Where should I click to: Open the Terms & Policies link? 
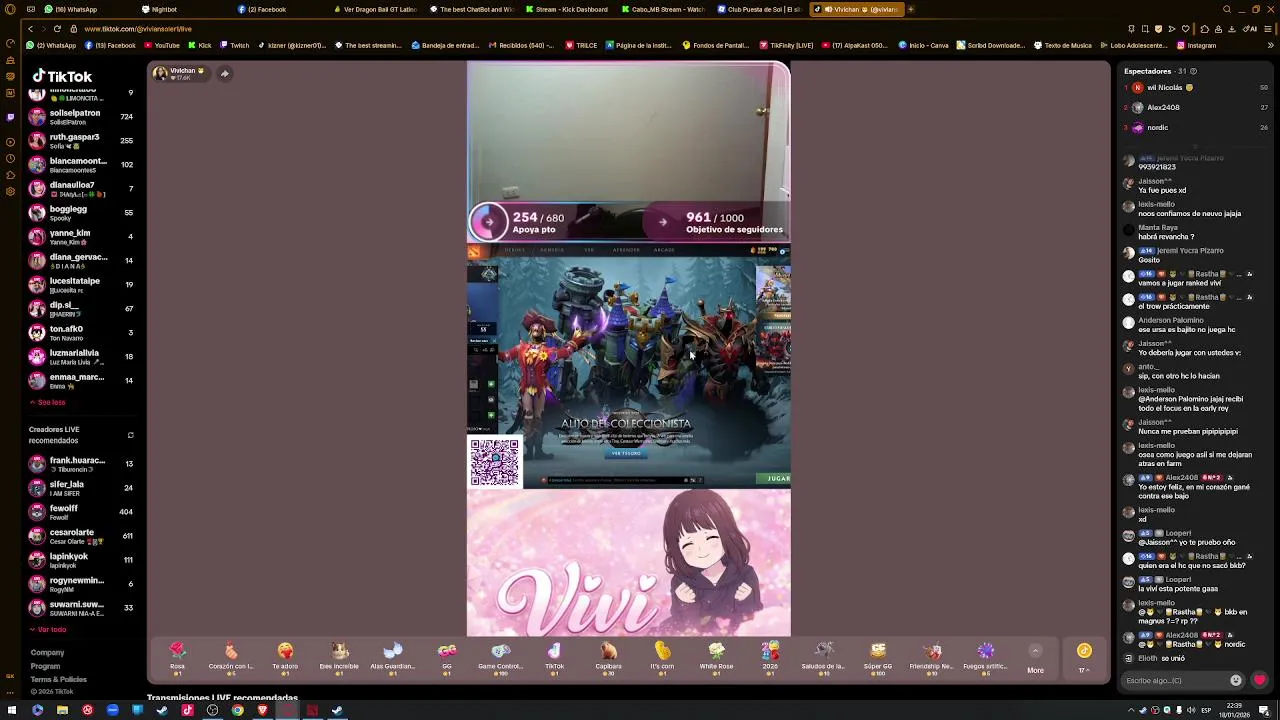click(58, 679)
